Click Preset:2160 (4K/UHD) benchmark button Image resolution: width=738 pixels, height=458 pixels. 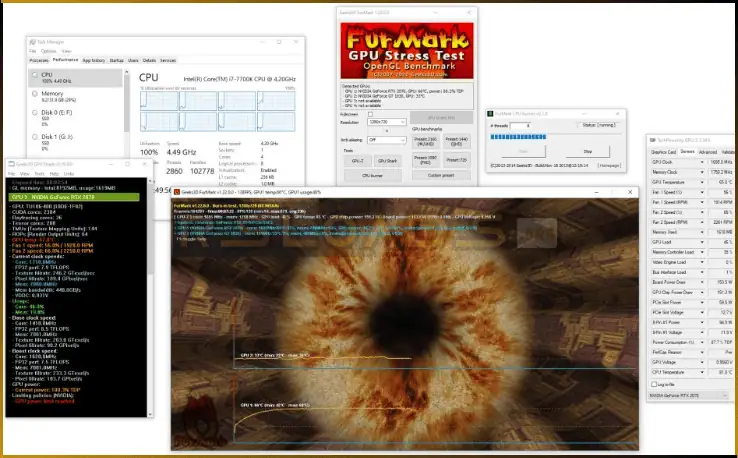tap(425, 141)
